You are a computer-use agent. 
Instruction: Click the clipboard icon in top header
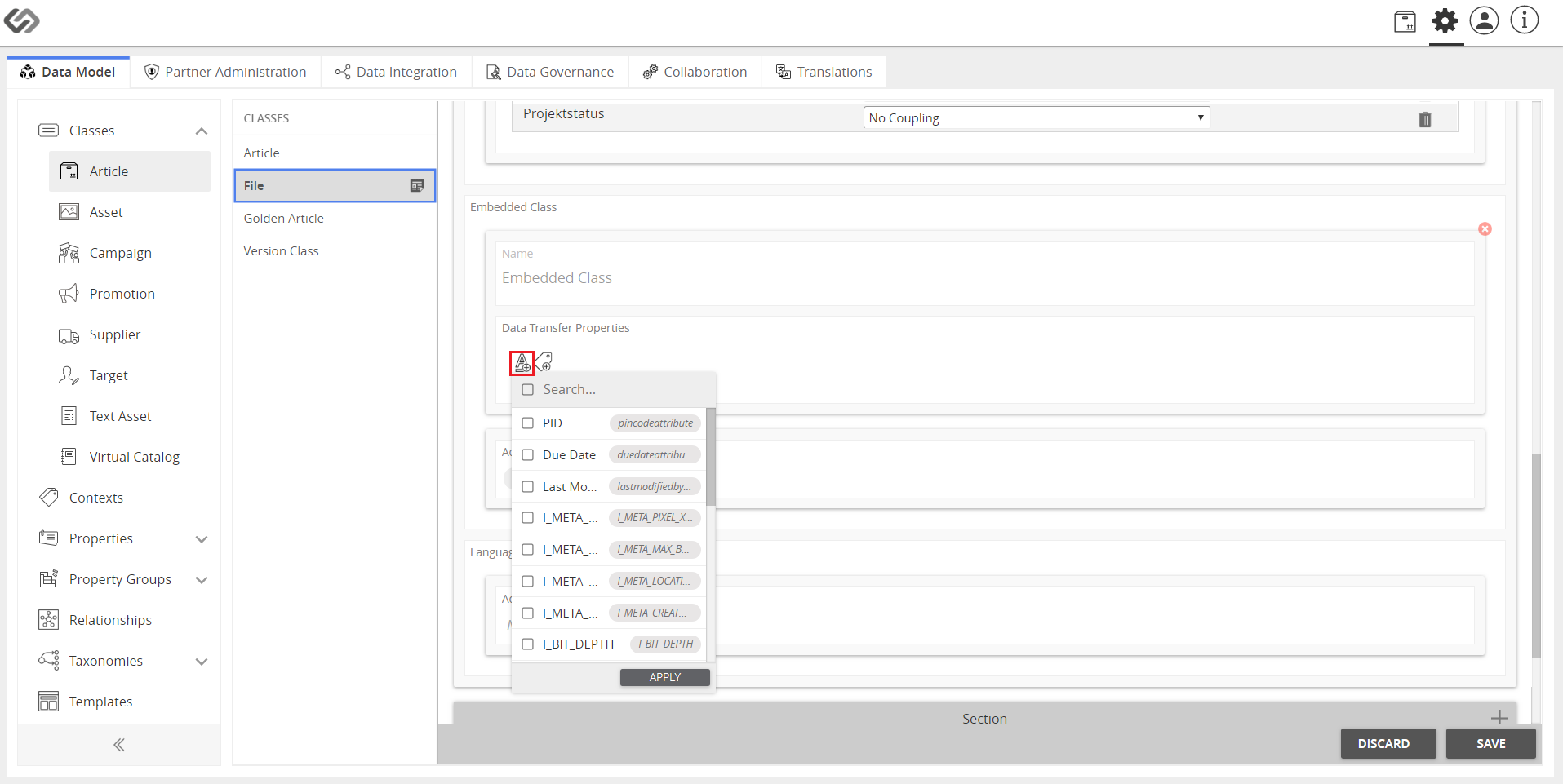(x=1405, y=21)
